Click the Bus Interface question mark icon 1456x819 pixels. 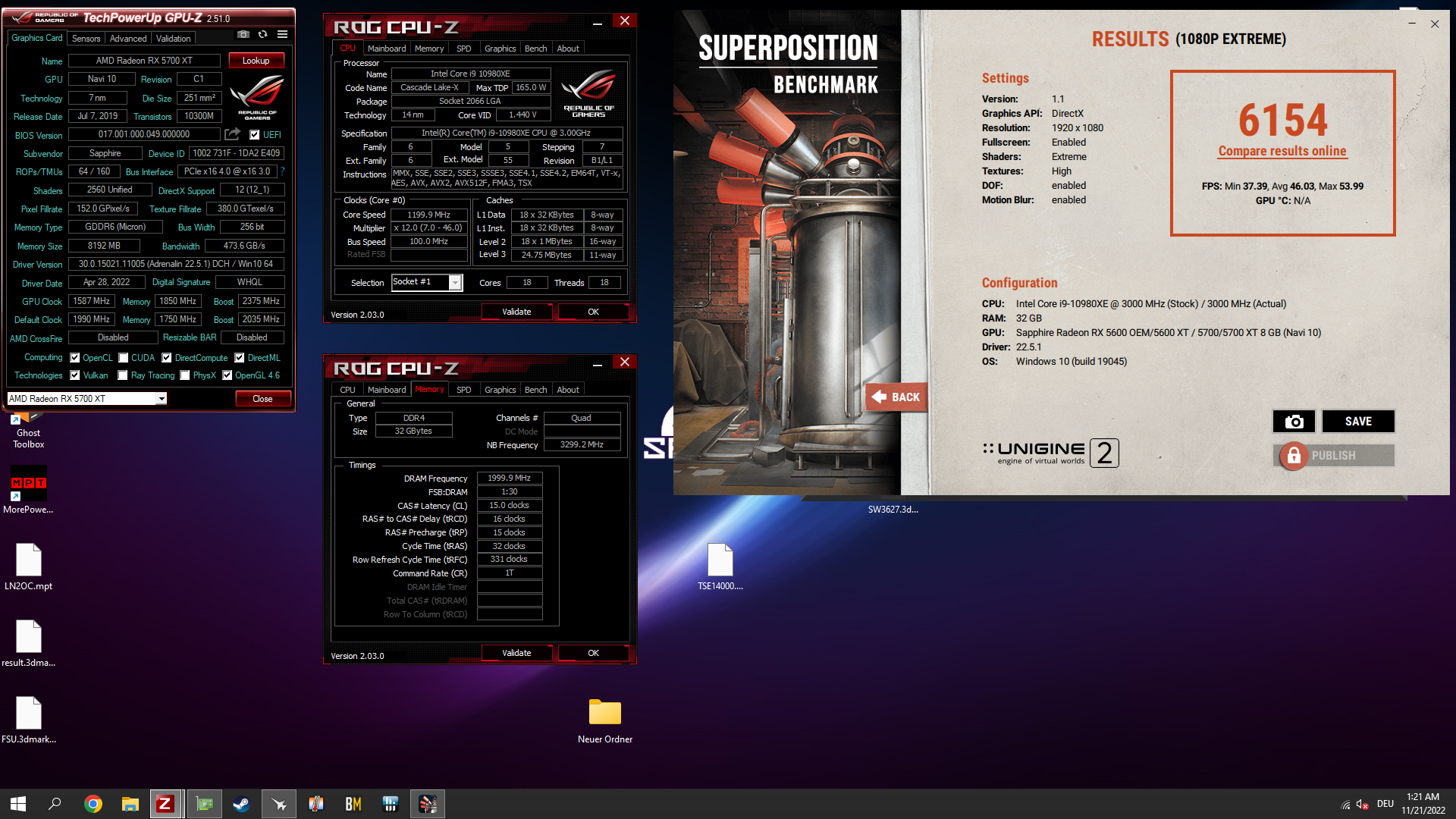coord(282,172)
